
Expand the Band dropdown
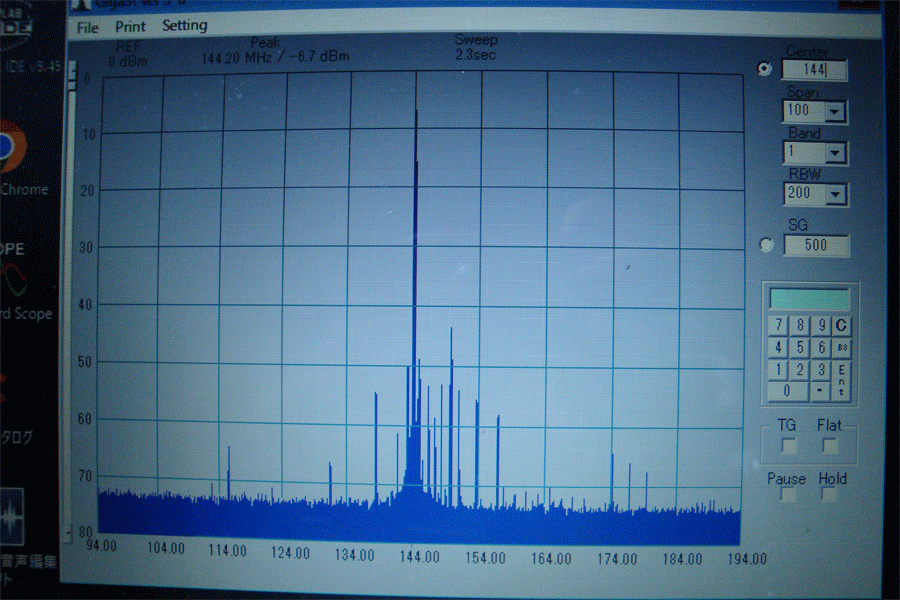(x=835, y=153)
